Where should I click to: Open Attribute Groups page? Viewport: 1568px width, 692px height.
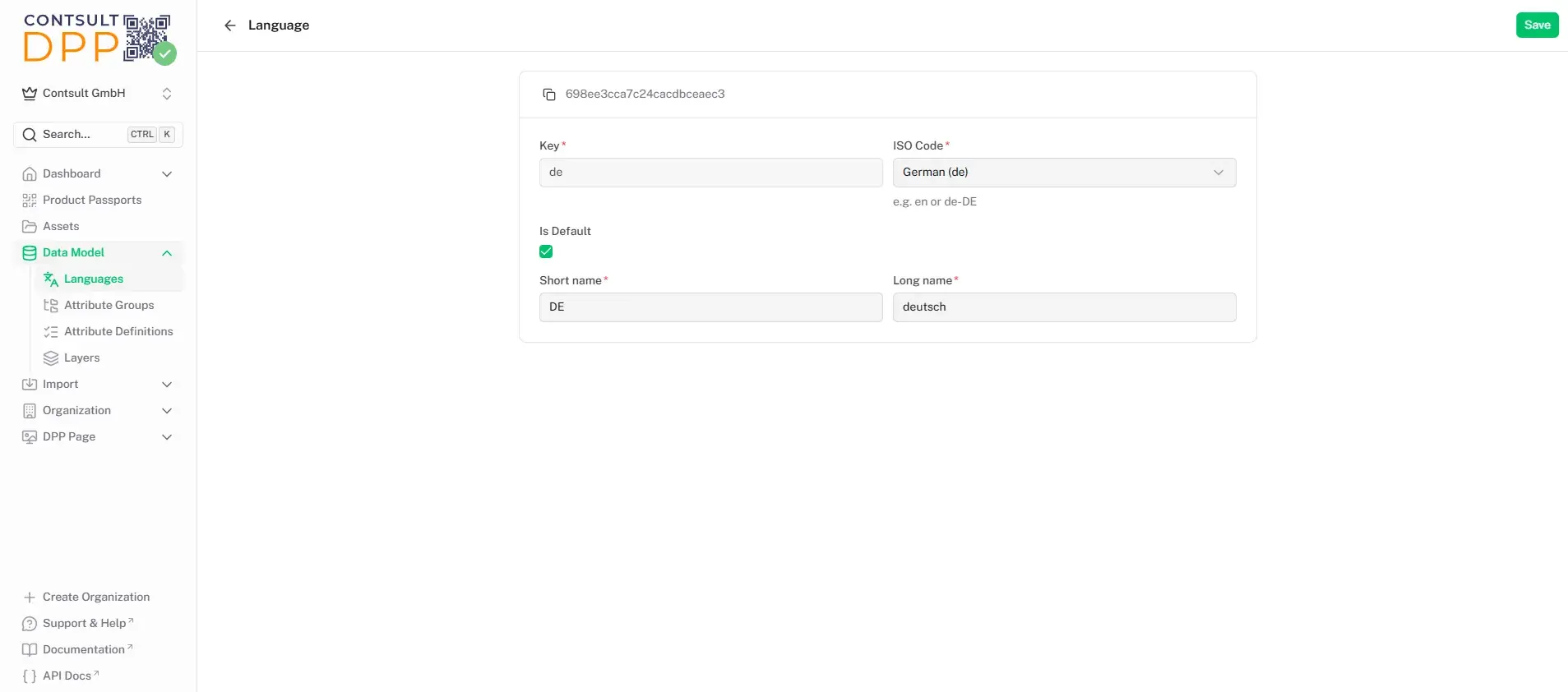click(109, 305)
